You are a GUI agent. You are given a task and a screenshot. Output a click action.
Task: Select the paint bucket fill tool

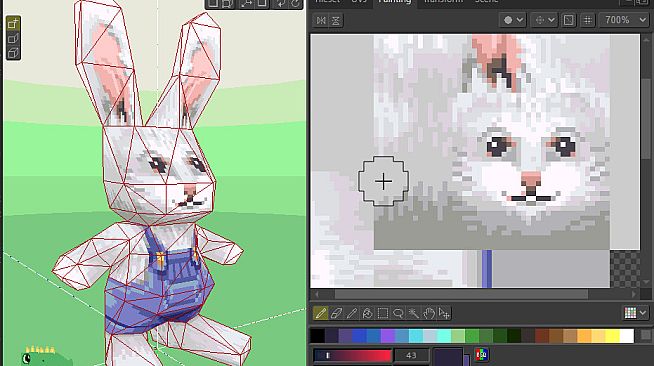[367, 313]
